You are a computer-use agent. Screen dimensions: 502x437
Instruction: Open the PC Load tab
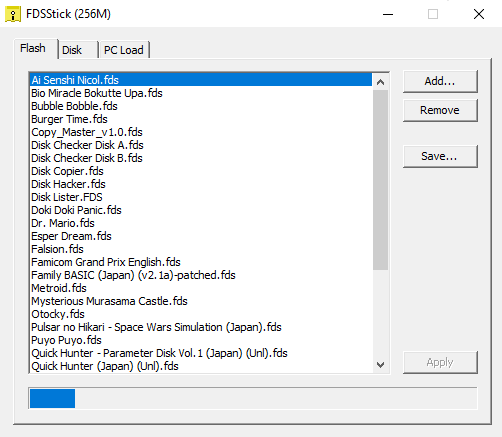click(124, 50)
